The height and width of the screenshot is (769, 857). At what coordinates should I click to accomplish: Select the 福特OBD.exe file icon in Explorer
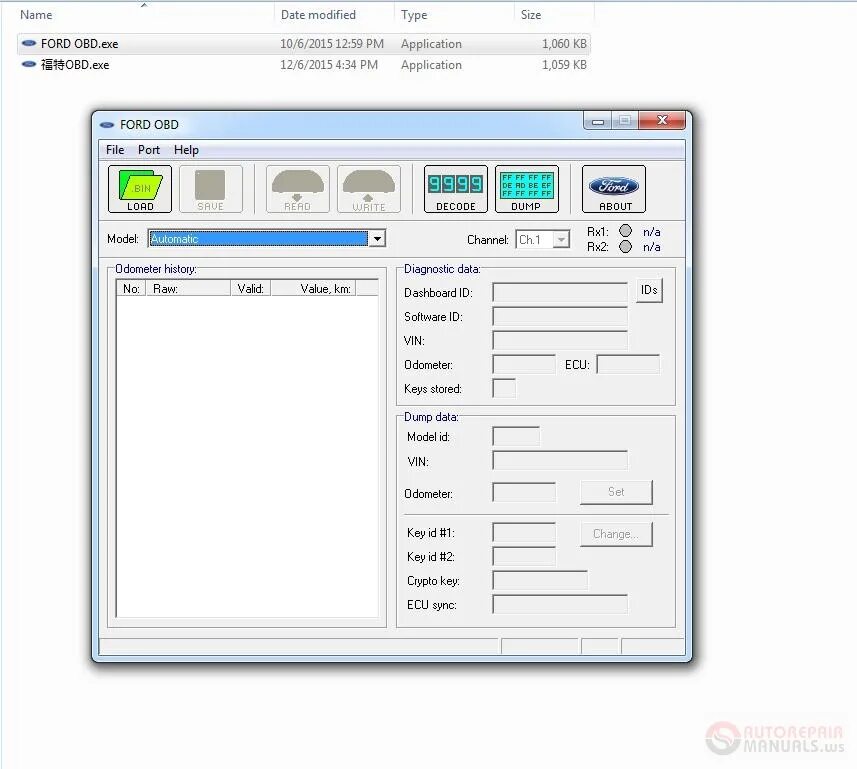click(x=29, y=64)
